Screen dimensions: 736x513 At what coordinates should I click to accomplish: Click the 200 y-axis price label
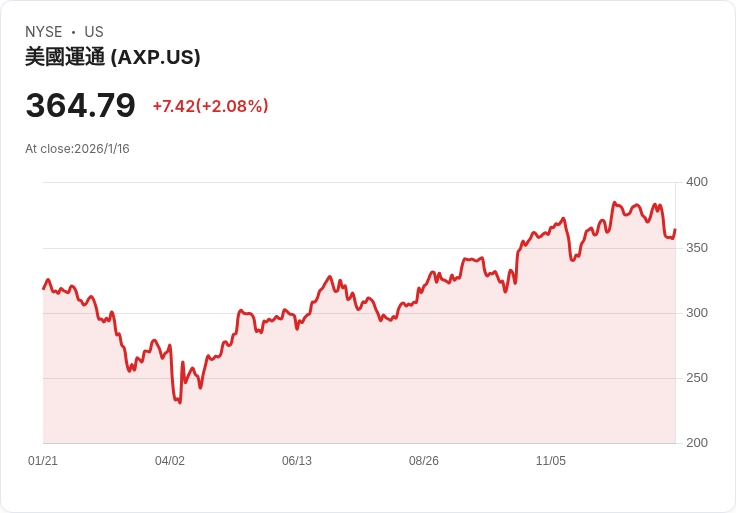coord(697,443)
